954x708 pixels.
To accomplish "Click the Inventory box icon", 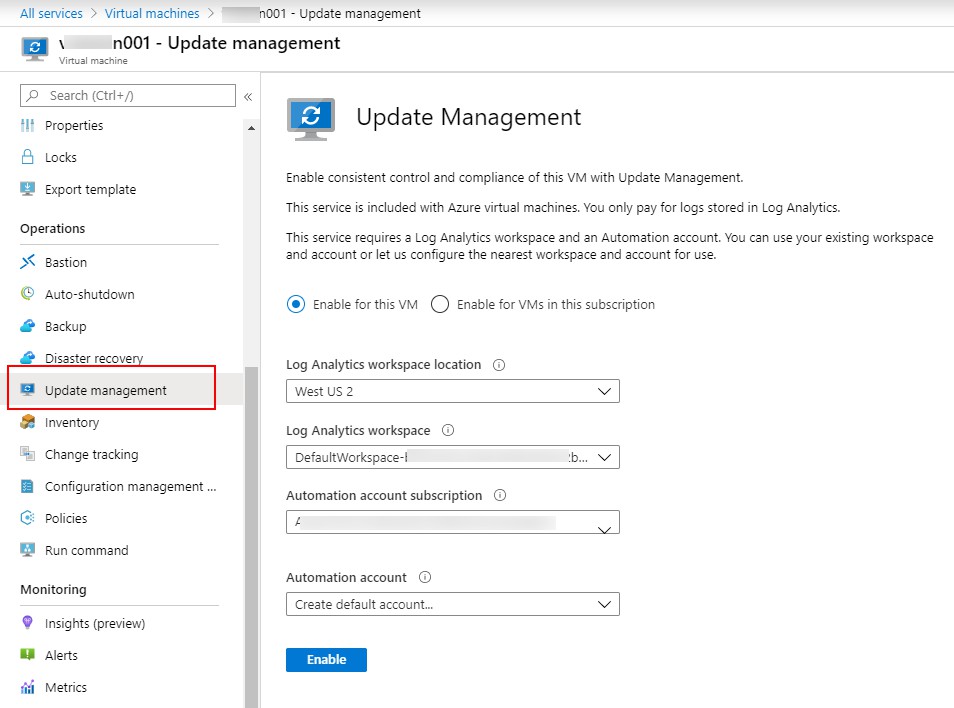I will tap(27, 422).
